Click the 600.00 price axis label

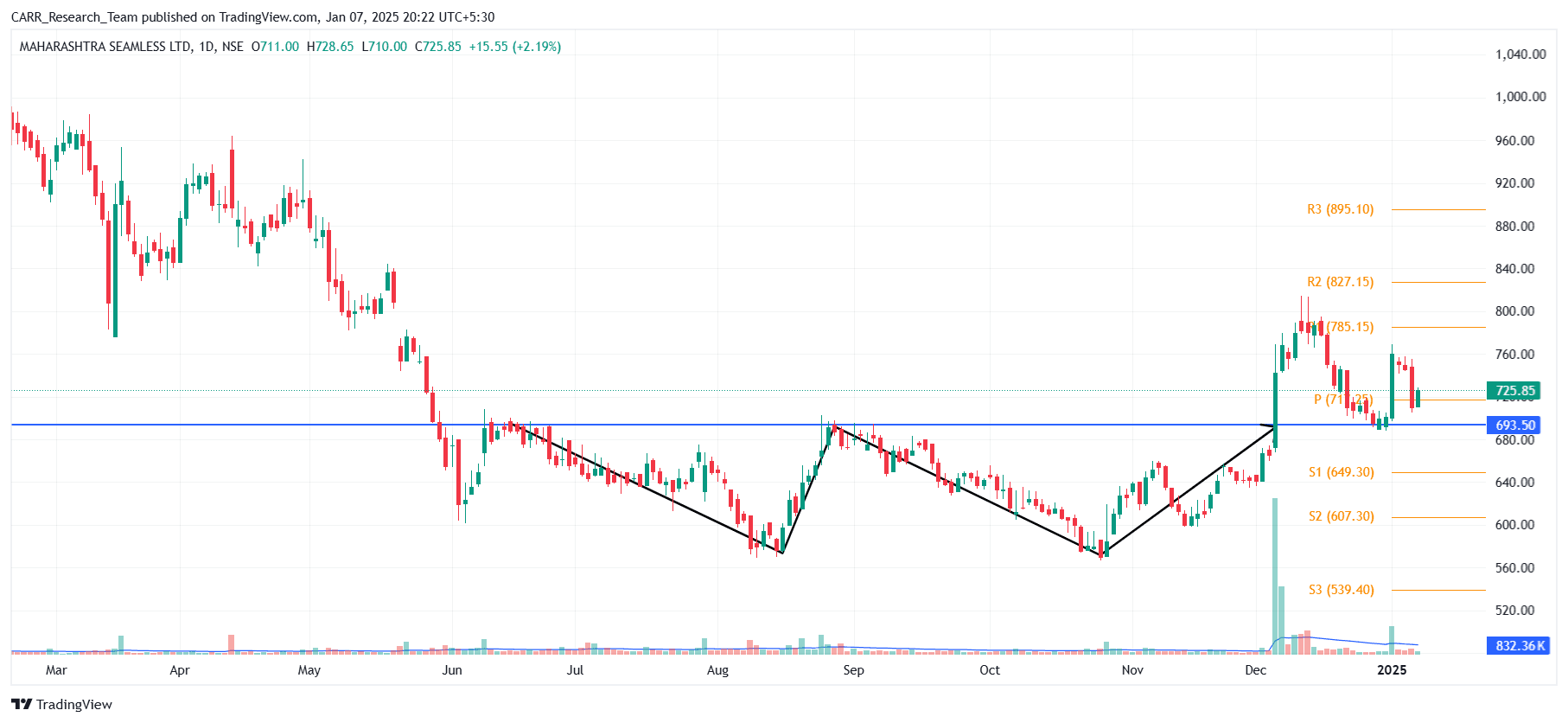(1514, 525)
